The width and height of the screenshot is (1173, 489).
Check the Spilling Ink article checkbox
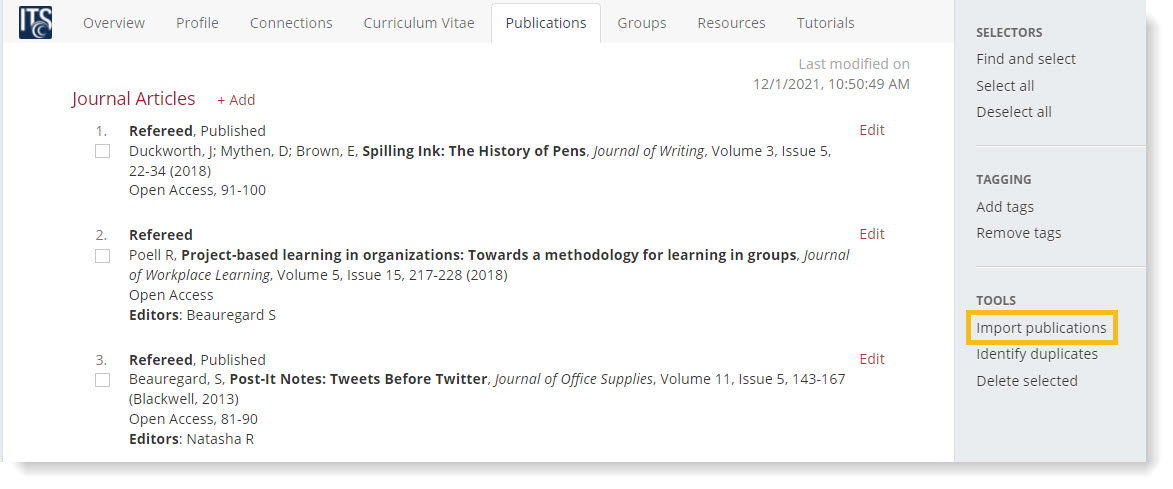pos(102,151)
